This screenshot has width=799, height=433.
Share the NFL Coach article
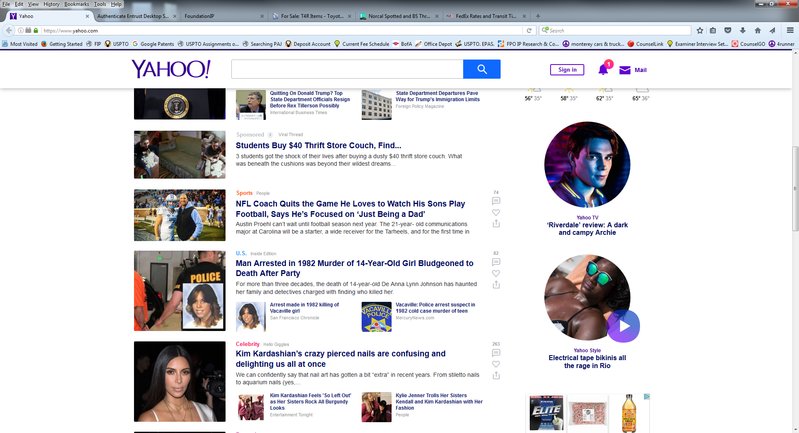point(496,224)
